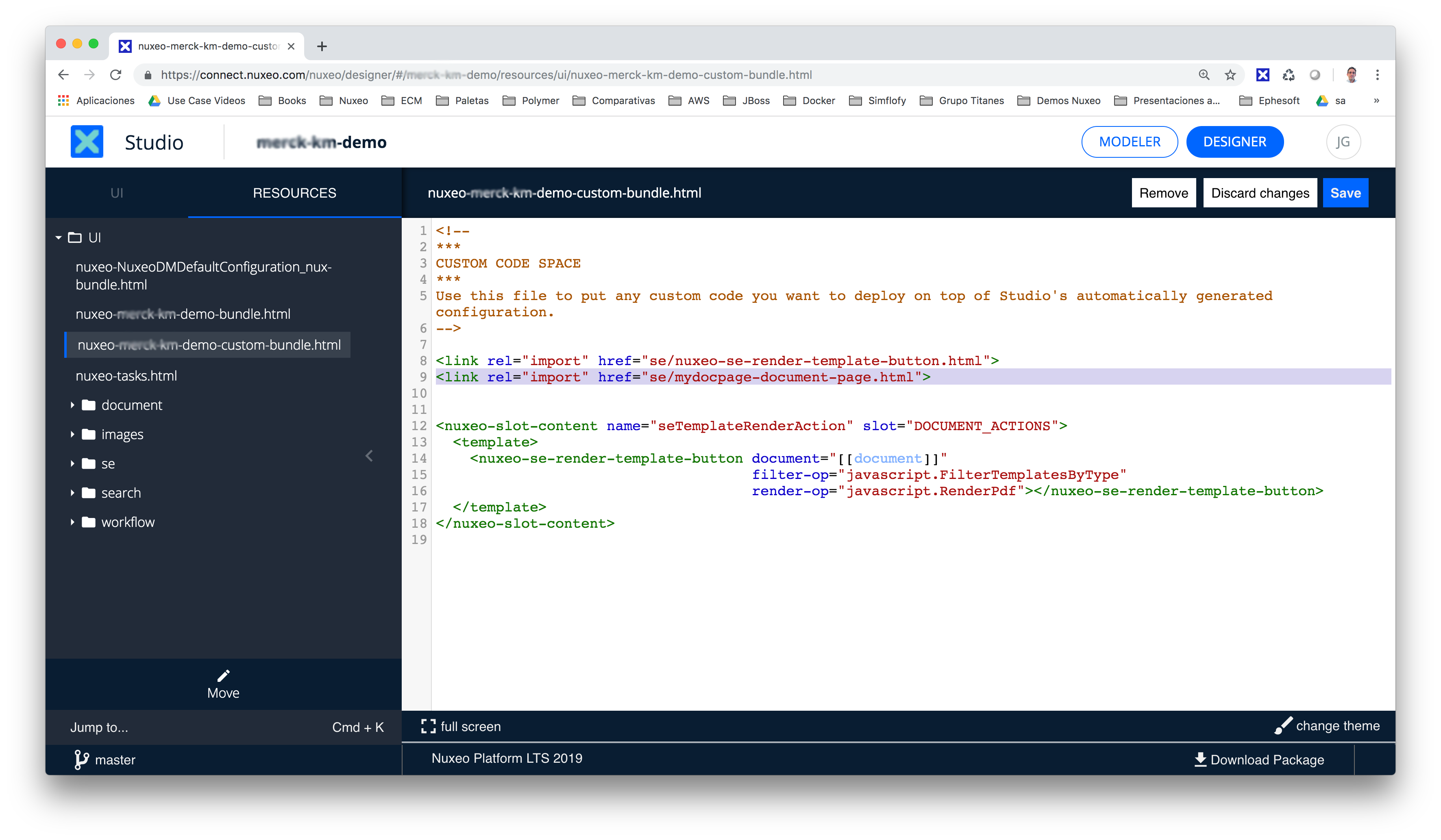
Task: Bookmark this page with the star icon
Action: pyautogui.click(x=1230, y=75)
